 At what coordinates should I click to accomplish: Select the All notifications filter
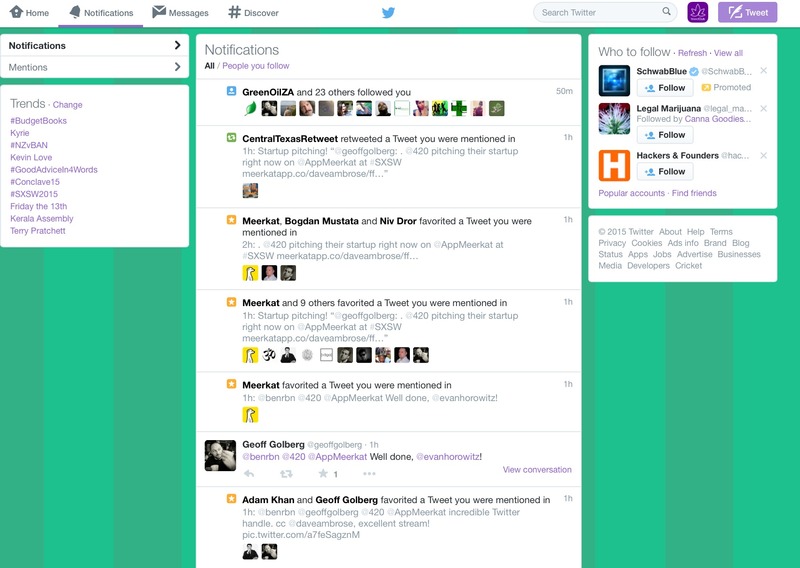[209, 66]
